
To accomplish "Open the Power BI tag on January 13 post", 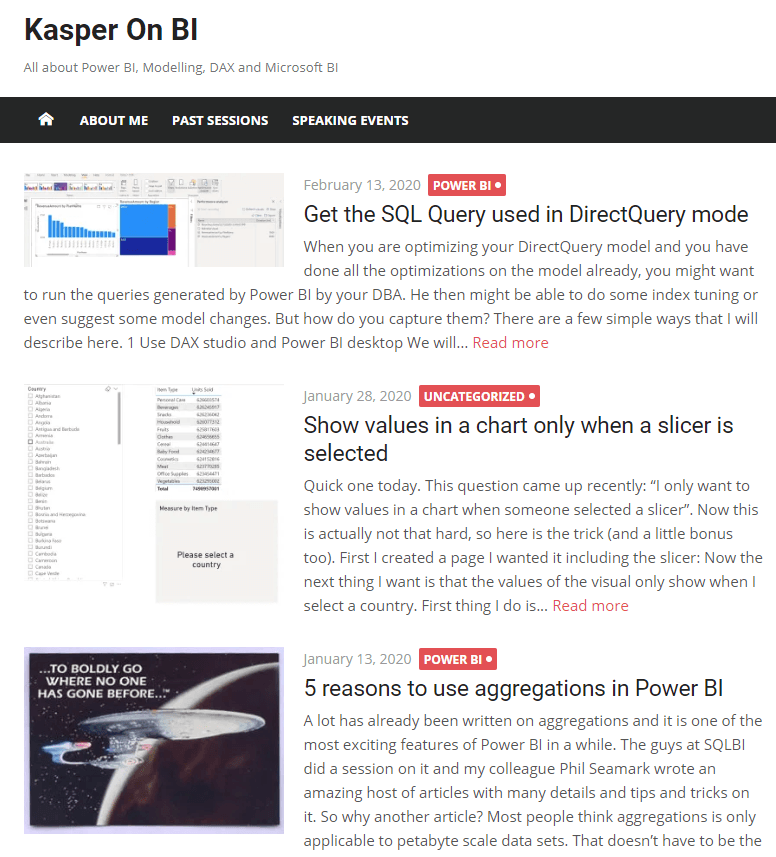I will (x=458, y=659).
